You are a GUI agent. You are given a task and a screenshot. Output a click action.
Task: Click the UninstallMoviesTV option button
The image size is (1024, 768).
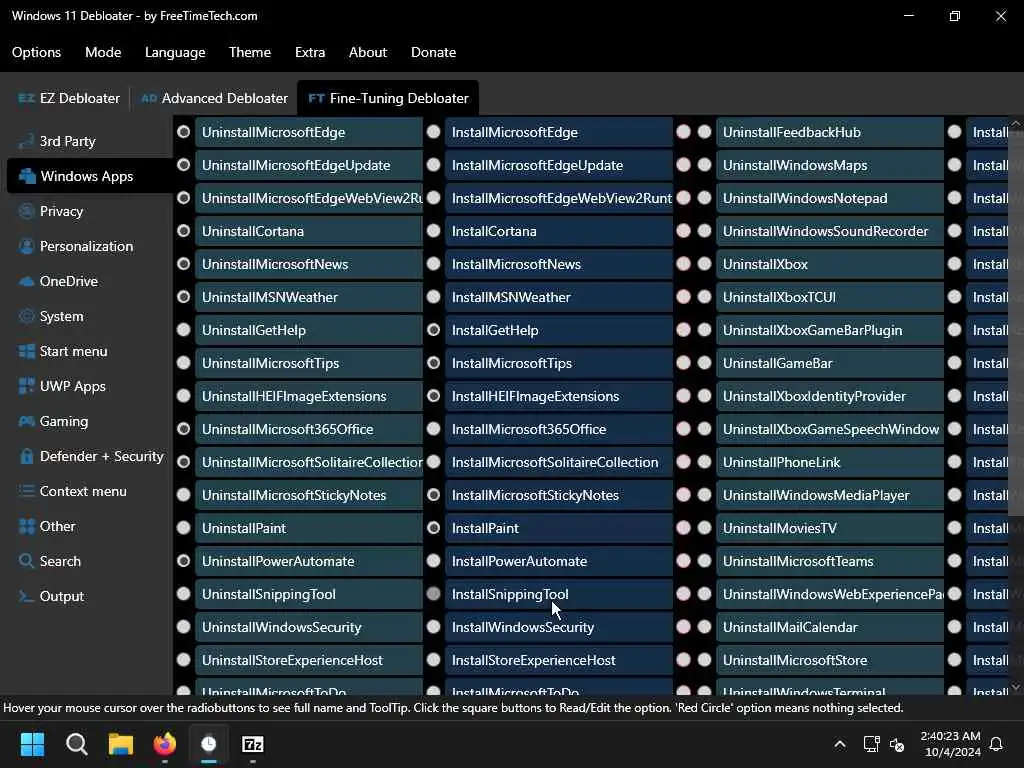[x=830, y=528]
